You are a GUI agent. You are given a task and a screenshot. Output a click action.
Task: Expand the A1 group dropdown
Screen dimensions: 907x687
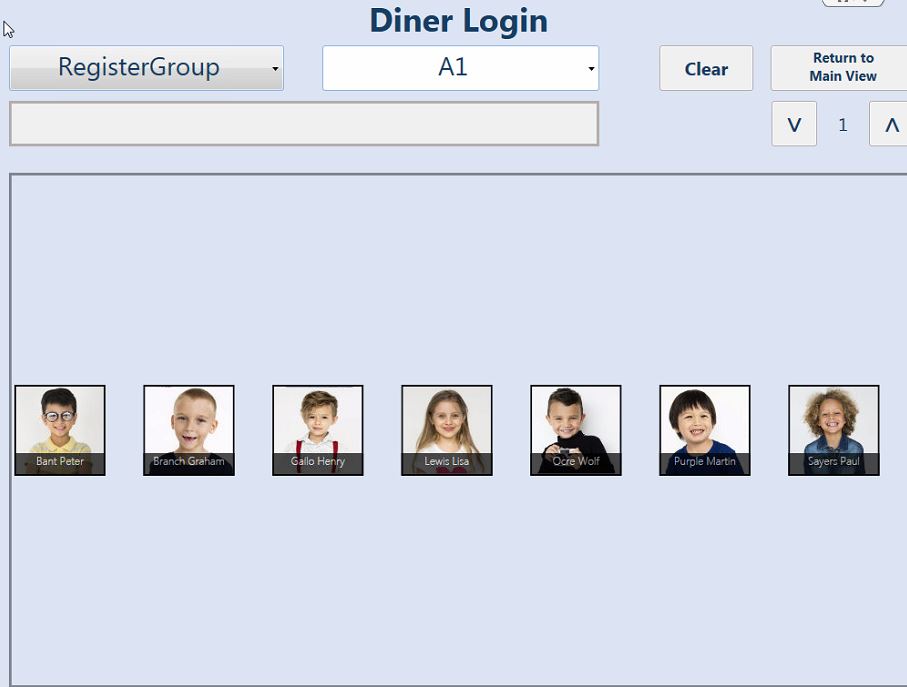point(460,68)
